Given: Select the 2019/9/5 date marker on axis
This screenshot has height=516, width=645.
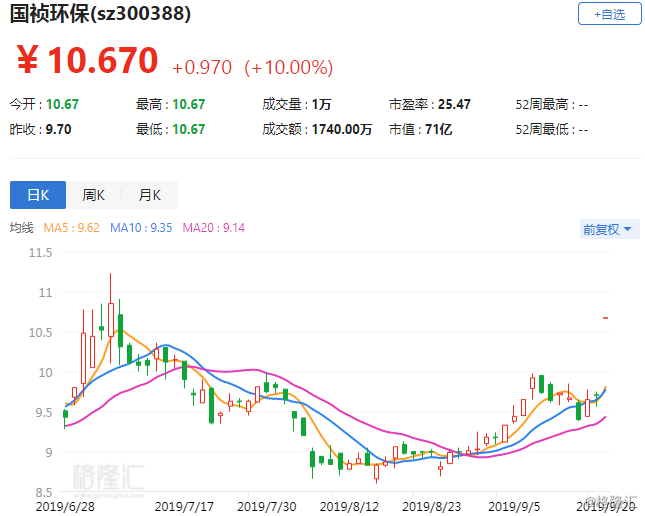Looking at the screenshot, I should 514,506.
